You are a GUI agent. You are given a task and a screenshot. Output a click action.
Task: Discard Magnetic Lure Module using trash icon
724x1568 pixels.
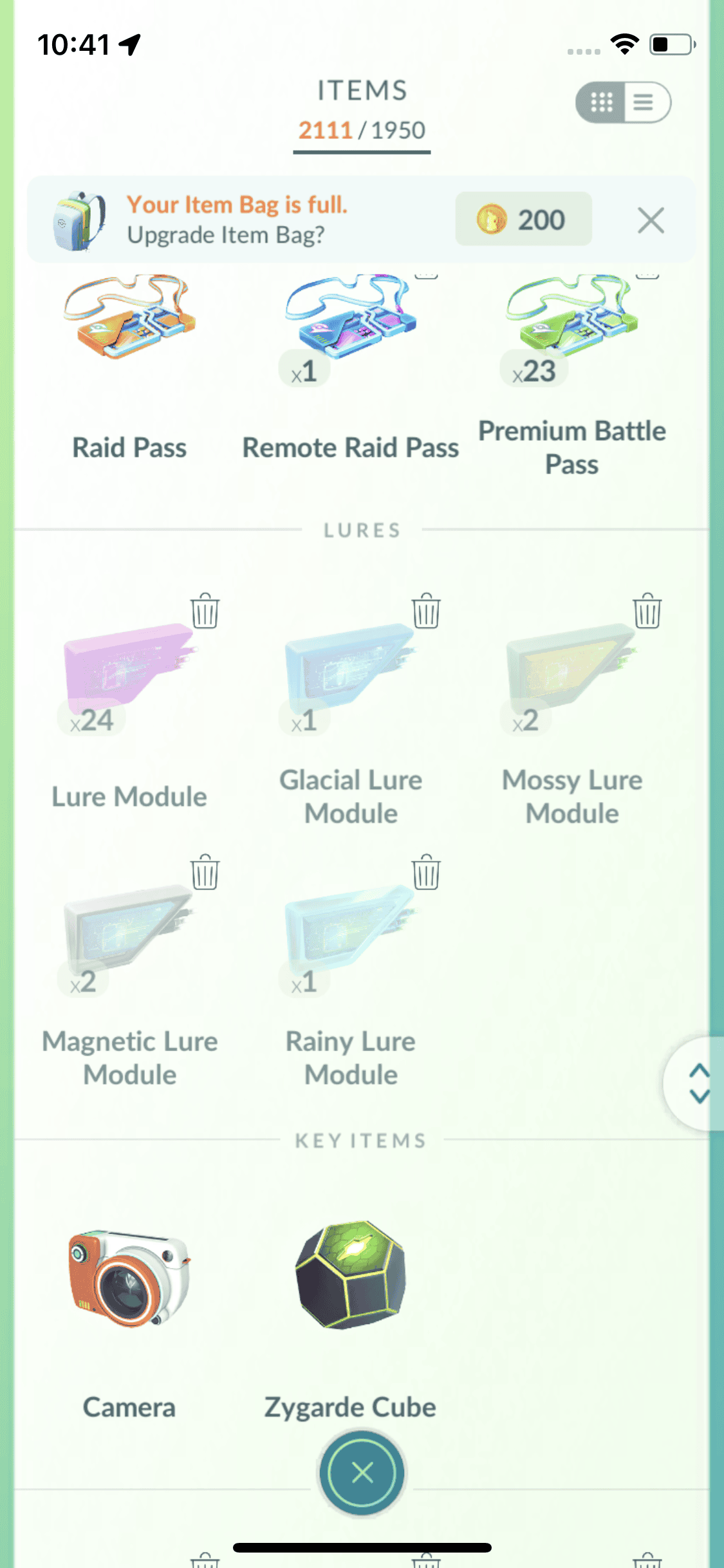pos(205,872)
